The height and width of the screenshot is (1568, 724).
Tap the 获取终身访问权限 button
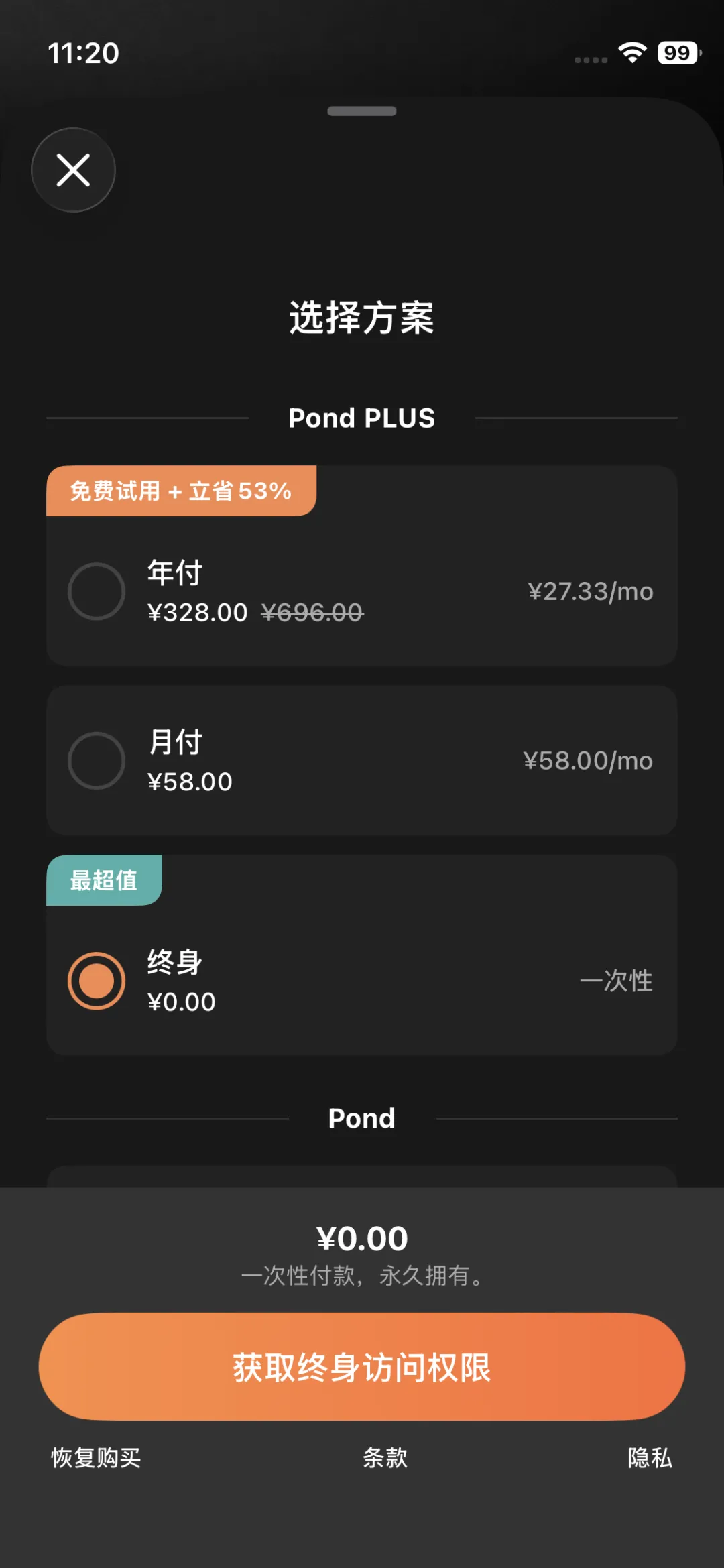coord(362,1366)
